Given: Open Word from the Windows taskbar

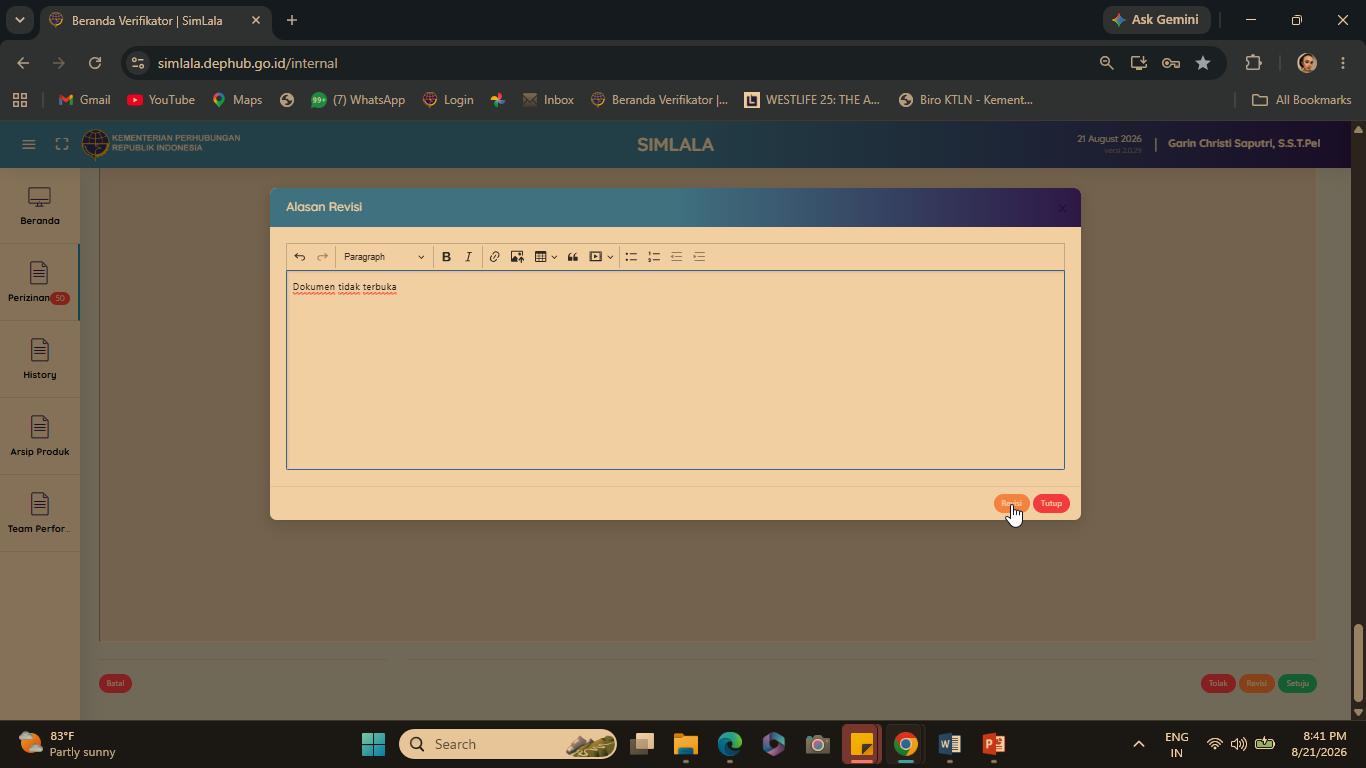Looking at the screenshot, I should tap(949, 744).
